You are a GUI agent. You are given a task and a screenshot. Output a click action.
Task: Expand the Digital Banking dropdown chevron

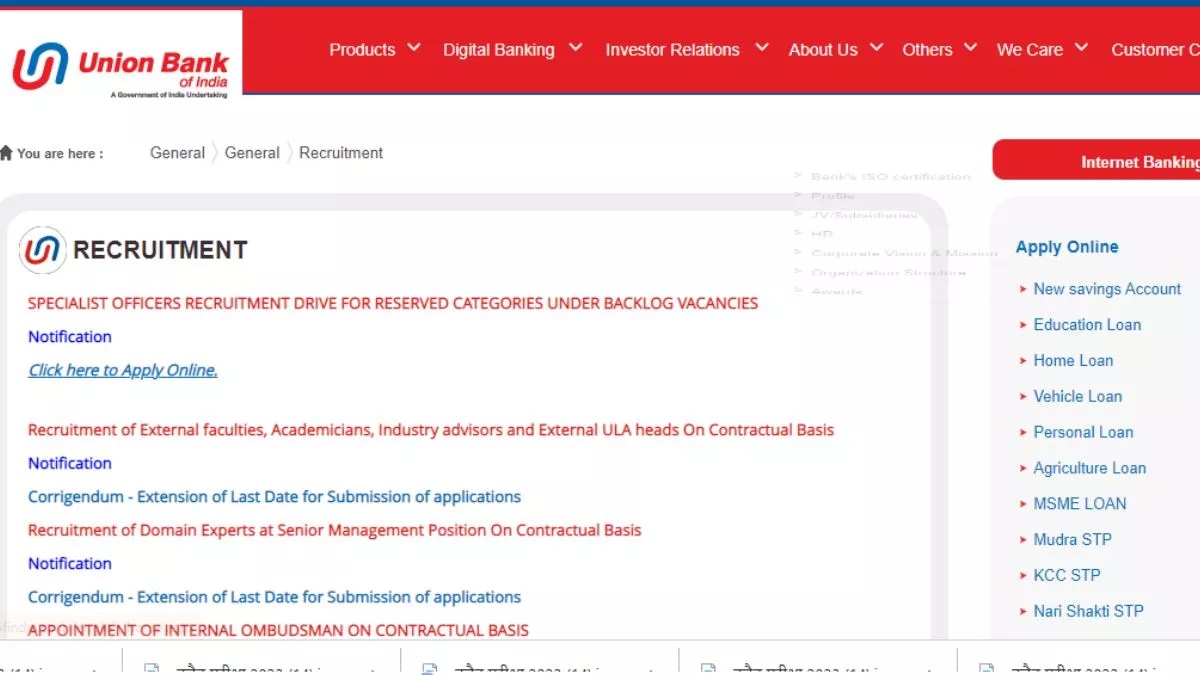[x=575, y=48]
